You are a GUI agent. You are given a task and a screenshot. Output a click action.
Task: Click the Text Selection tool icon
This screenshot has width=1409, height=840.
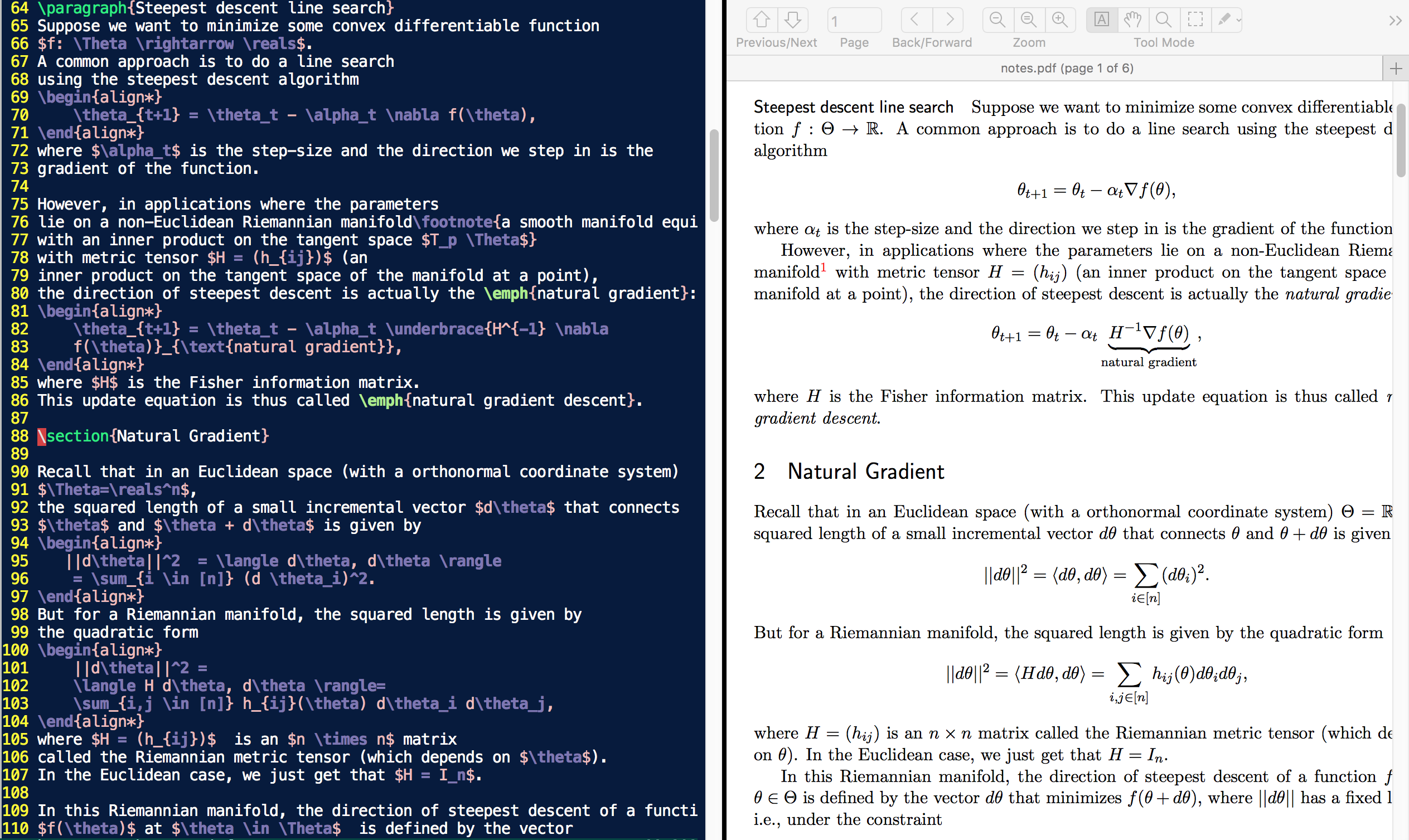pos(1102,18)
